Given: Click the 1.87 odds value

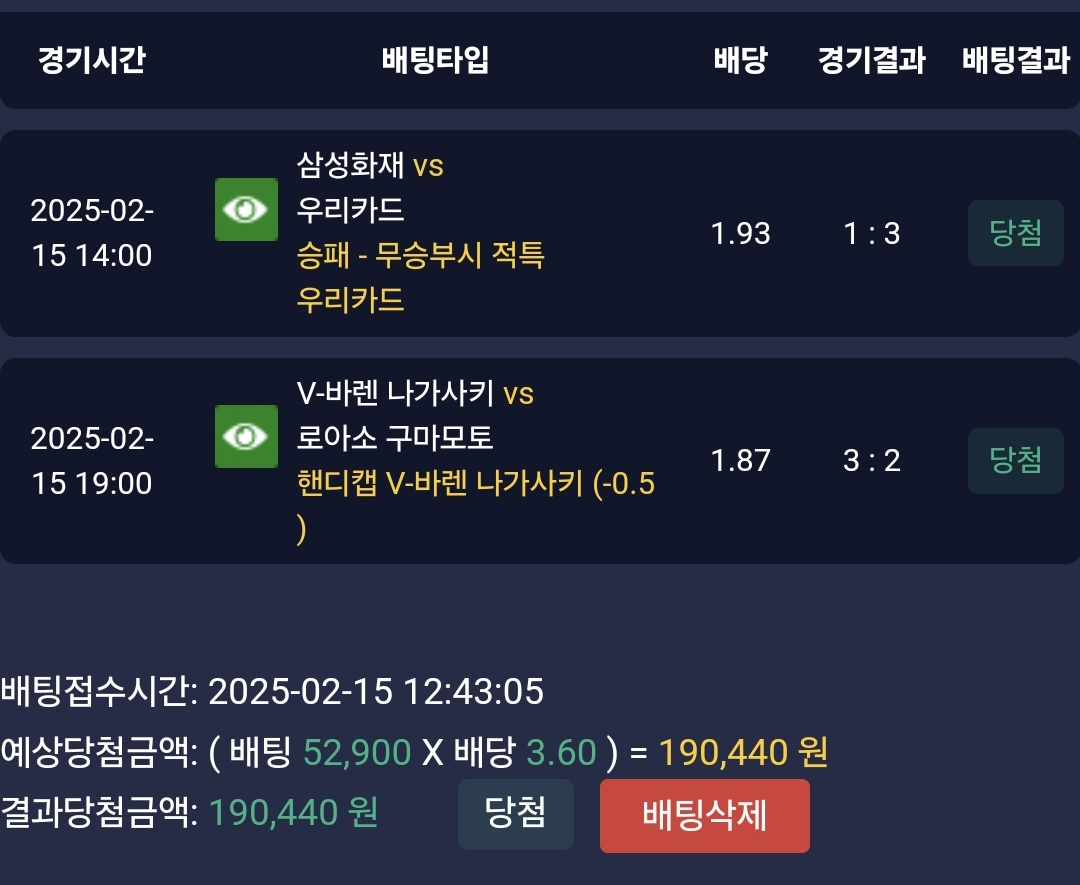Looking at the screenshot, I should click(740, 460).
